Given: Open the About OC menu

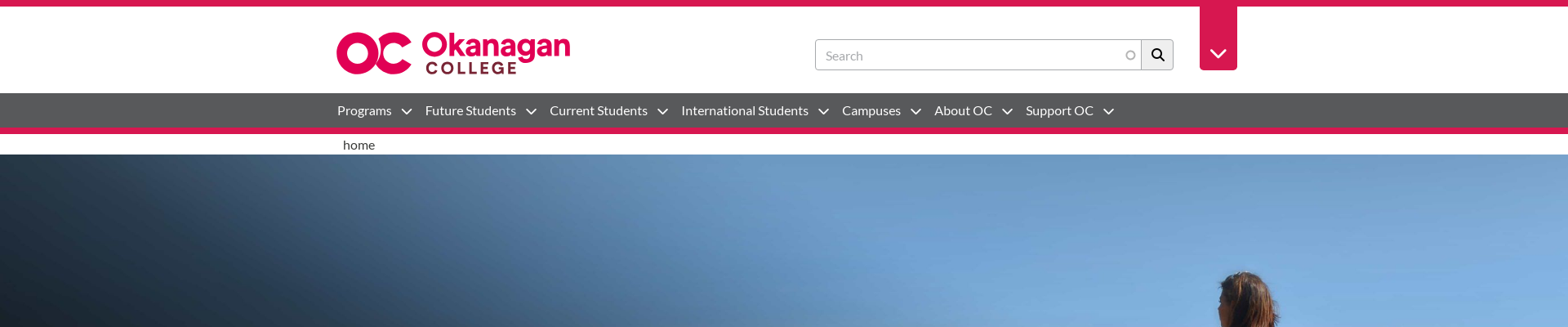Looking at the screenshot, I should (x=963, y=111).
